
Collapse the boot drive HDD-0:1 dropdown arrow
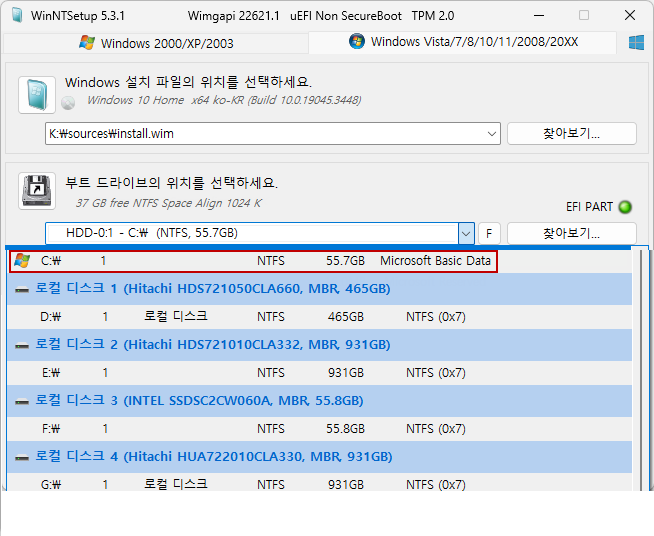click(466, 233)
